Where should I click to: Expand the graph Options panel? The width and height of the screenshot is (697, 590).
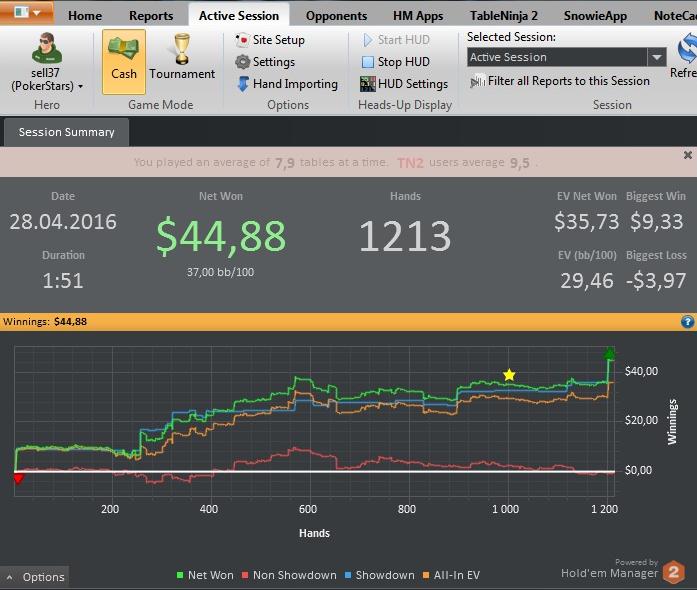point(35,577)
